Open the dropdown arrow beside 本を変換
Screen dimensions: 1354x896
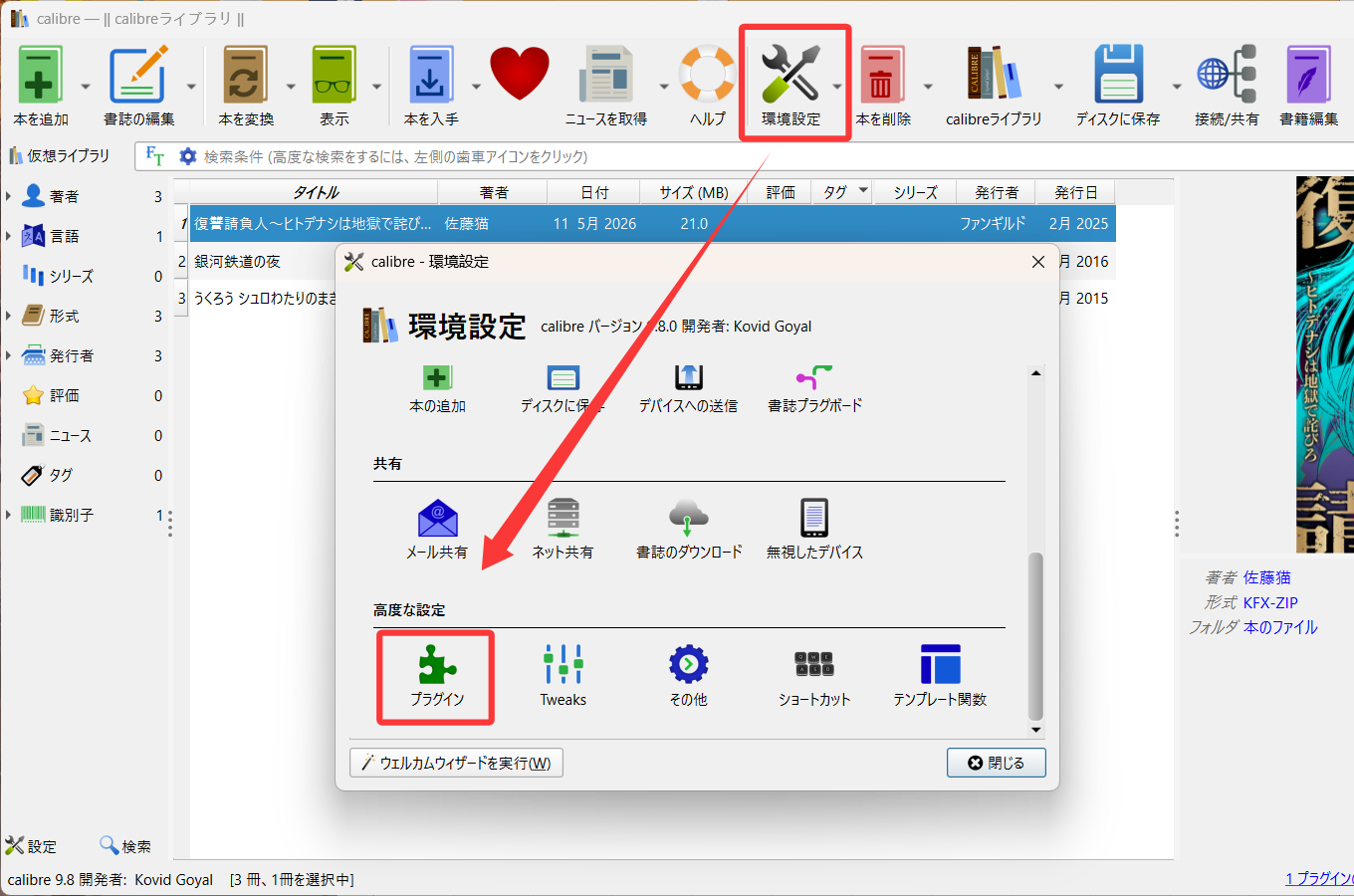pyautogui.click(x=291, y=87)
